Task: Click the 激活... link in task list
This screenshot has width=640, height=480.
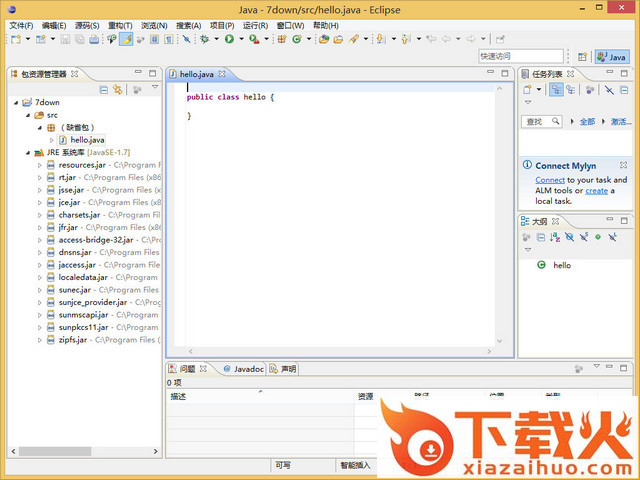Action: tap(621, 122)
